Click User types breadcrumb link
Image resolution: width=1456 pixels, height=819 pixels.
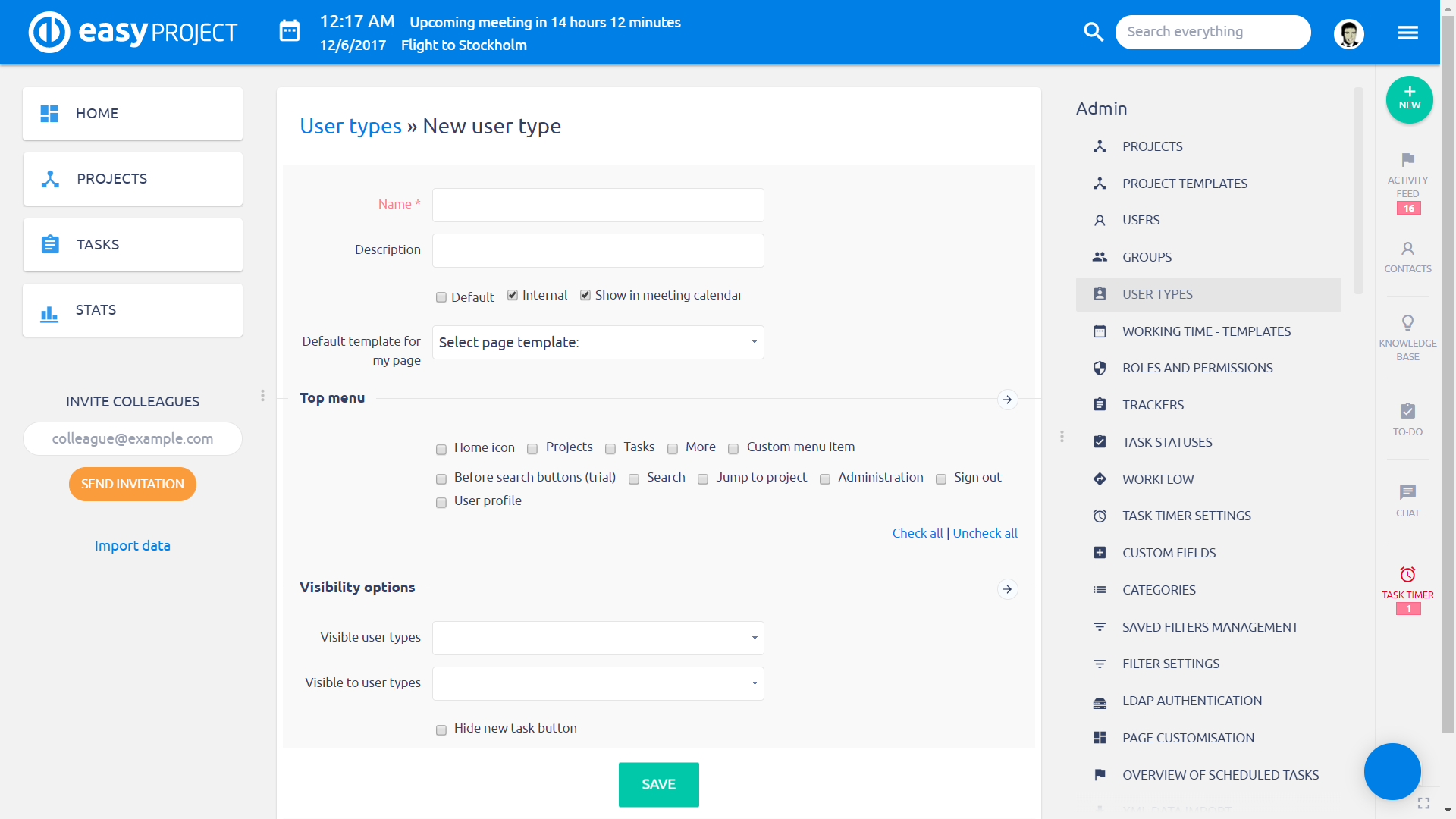click(350, 126)
